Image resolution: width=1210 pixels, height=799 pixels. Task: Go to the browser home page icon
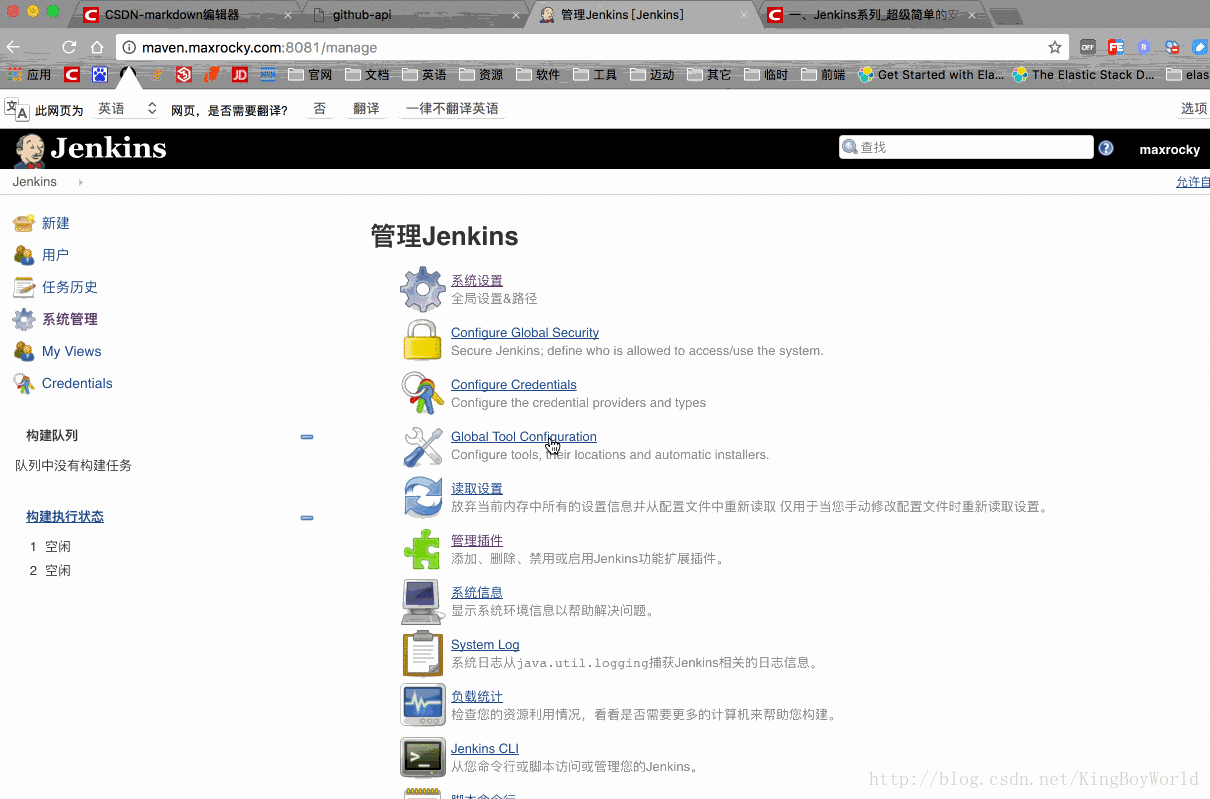97,47
